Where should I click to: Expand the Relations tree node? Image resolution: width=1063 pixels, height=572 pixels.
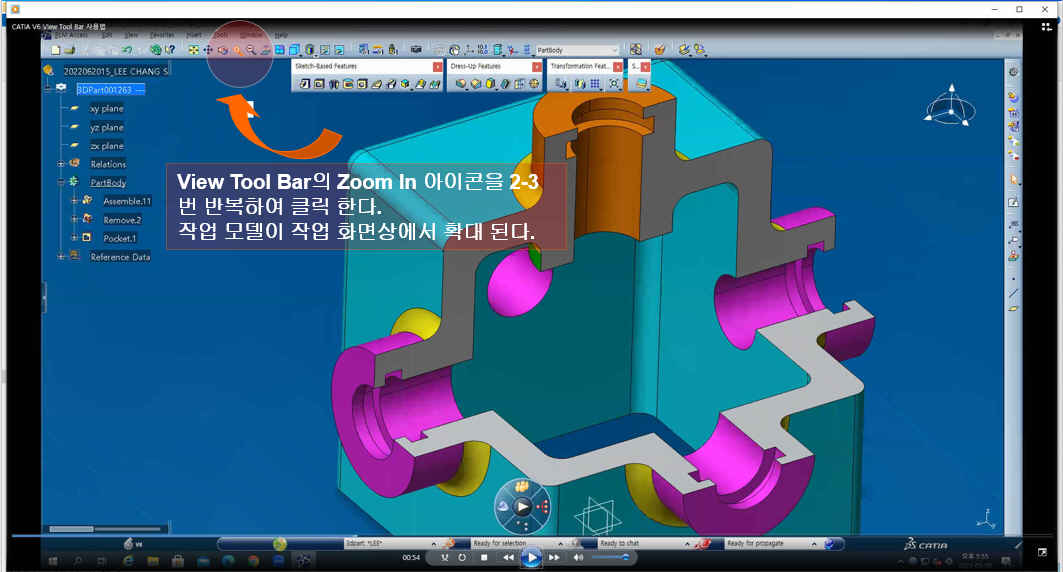(x=60, y=163)
